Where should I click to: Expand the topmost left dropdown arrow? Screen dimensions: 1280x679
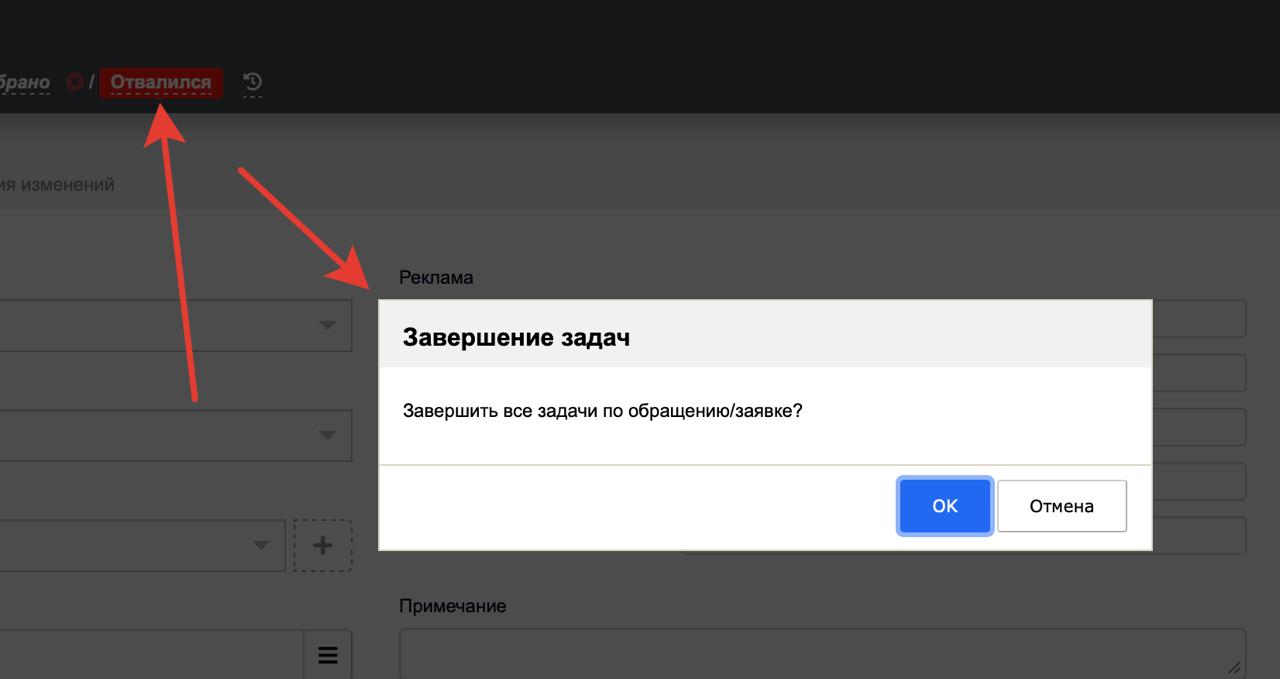pyautogui.click(x=327, y=326)
